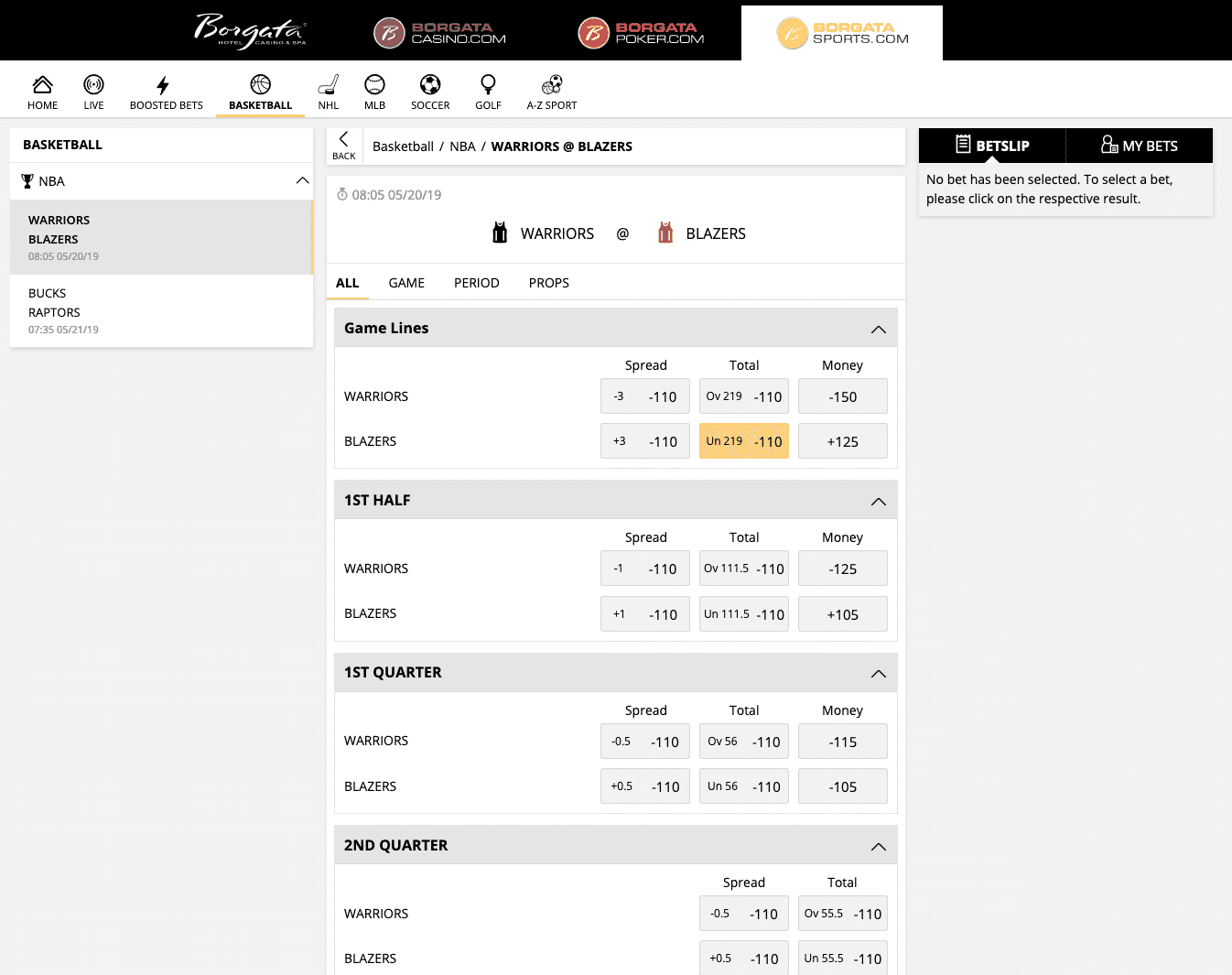Click NBA trophy icon in sidebar
The image size is (1232, 975).
point(27,181)
